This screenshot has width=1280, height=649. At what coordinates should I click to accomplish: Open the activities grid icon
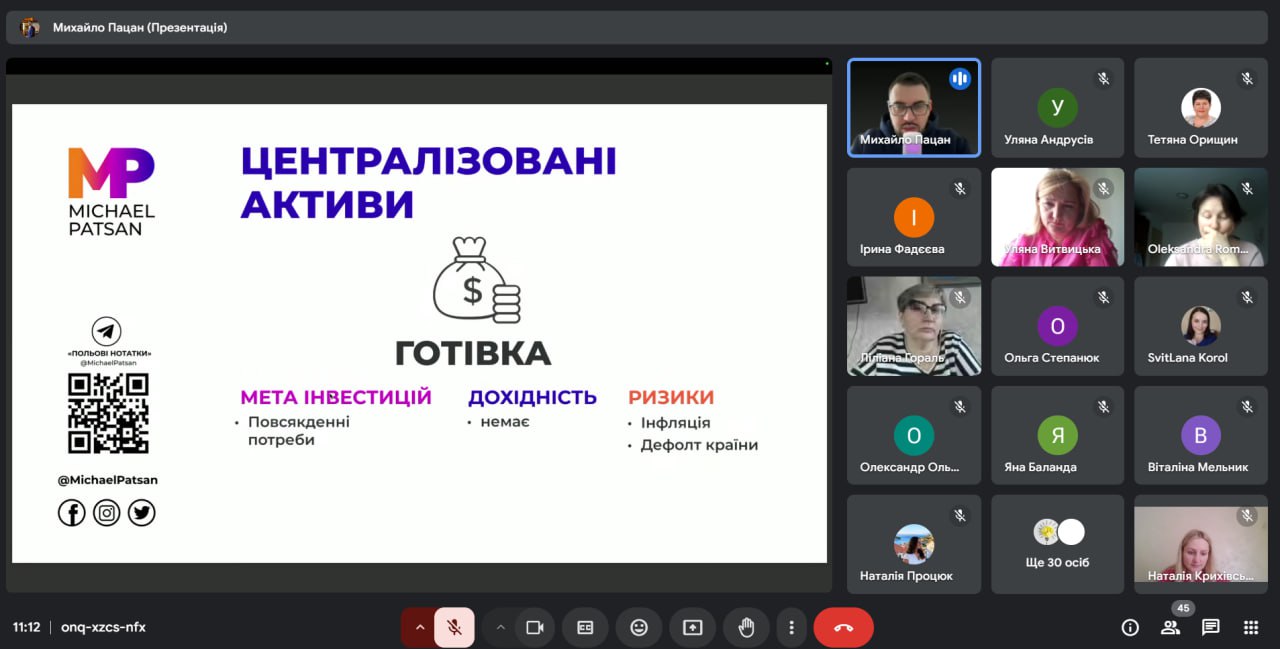coord(1250,627)
